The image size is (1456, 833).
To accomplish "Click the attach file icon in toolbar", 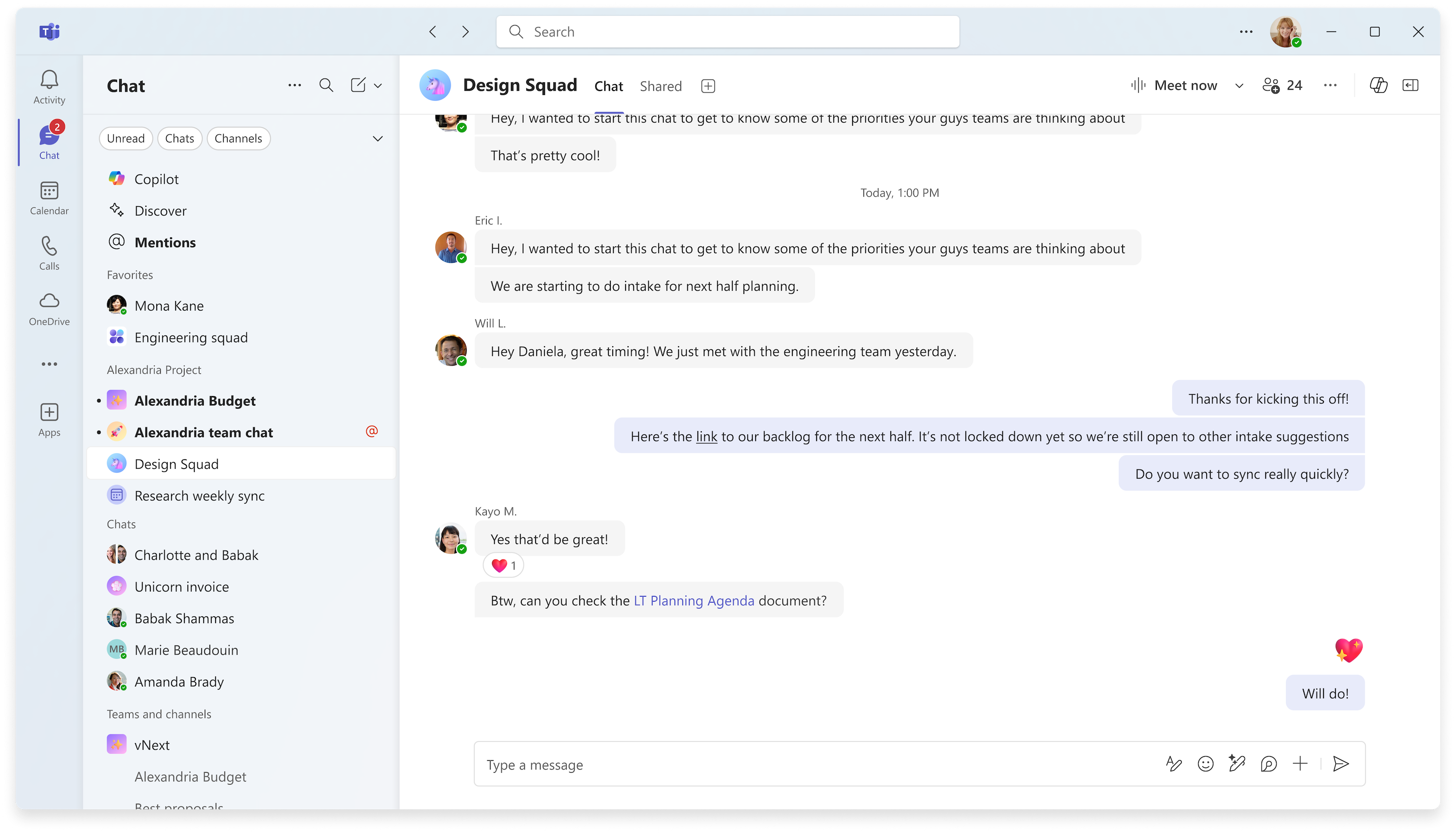I will point(1300,764).
